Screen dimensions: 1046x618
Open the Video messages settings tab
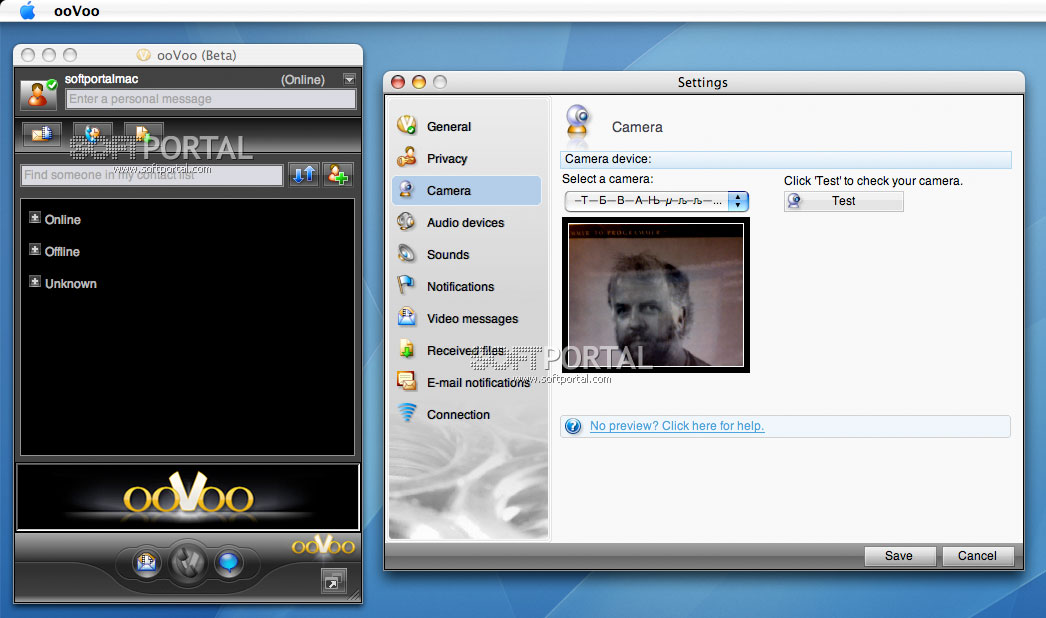(x=466, y=318)
